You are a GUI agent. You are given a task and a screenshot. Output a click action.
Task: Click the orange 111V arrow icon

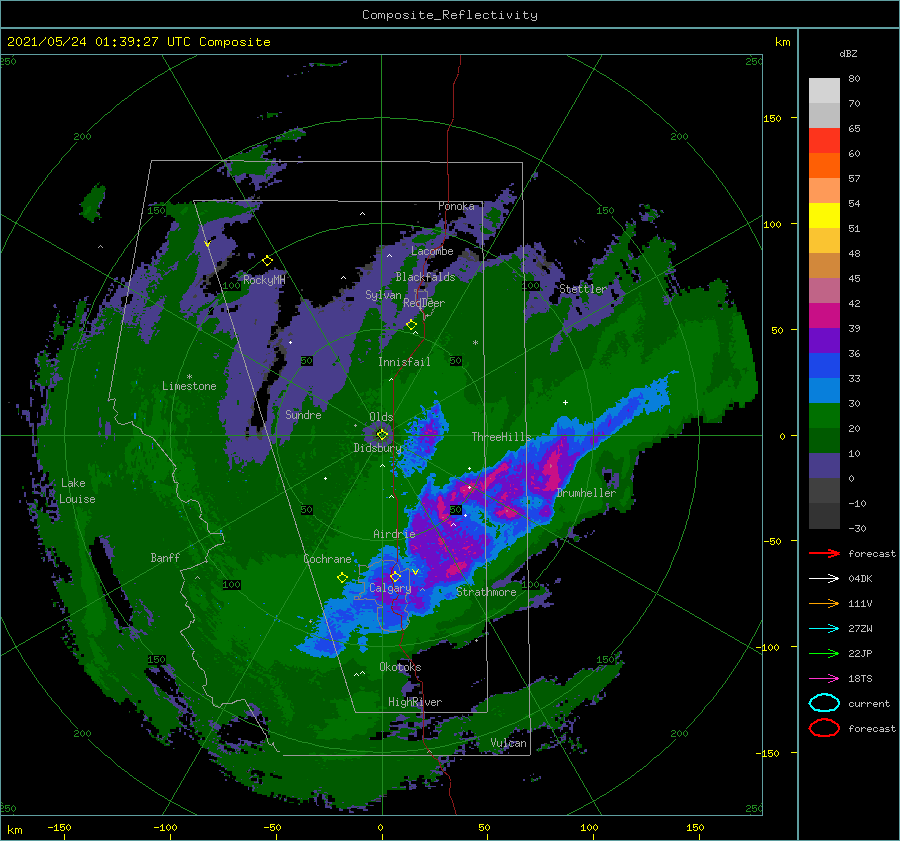(x=824, y=603)
